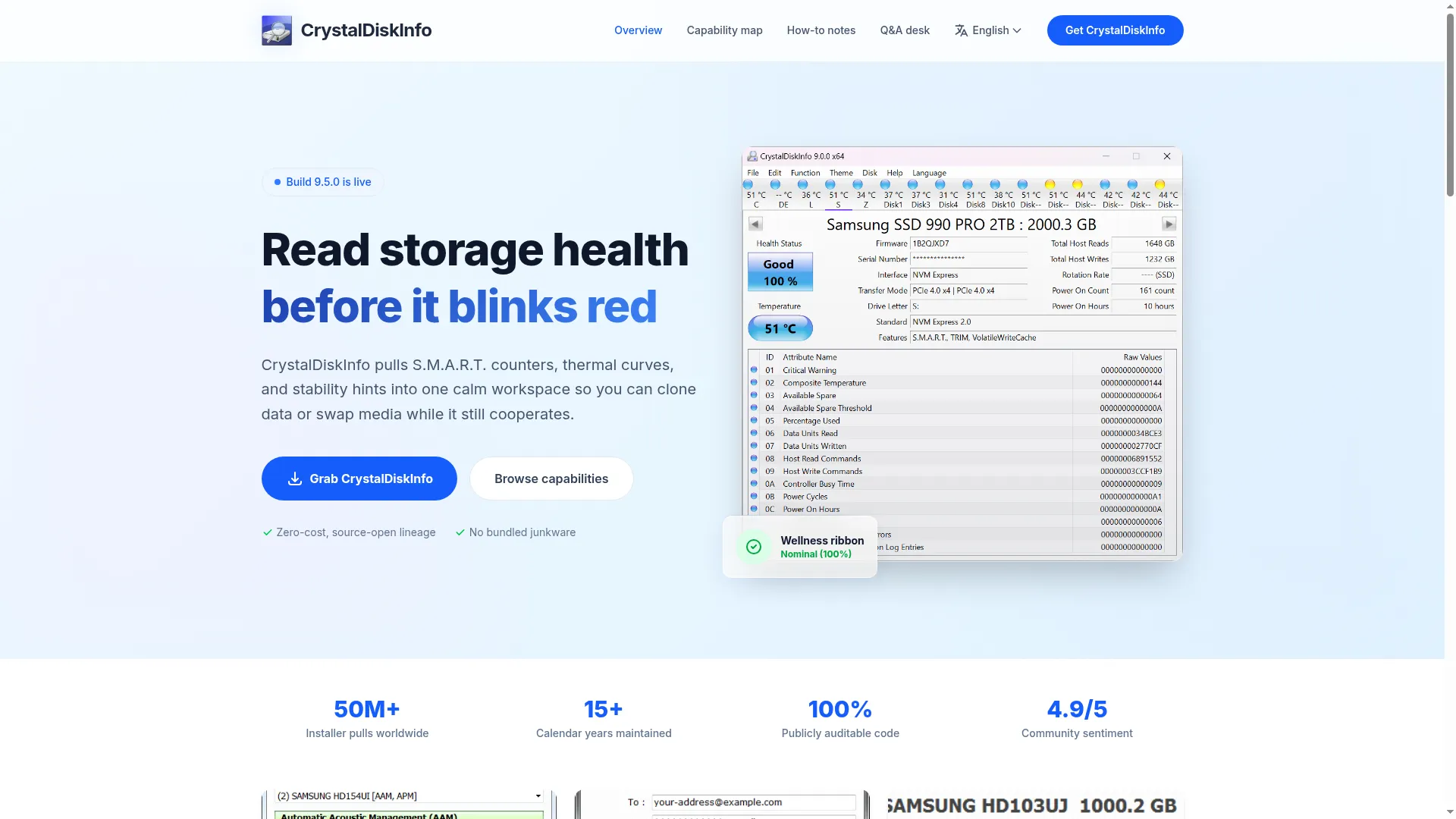Viewport: 1456px width, 819px height.
Task: Open the SAMSUNG HD154UI disk dropdown
Action: click(409, 796)
